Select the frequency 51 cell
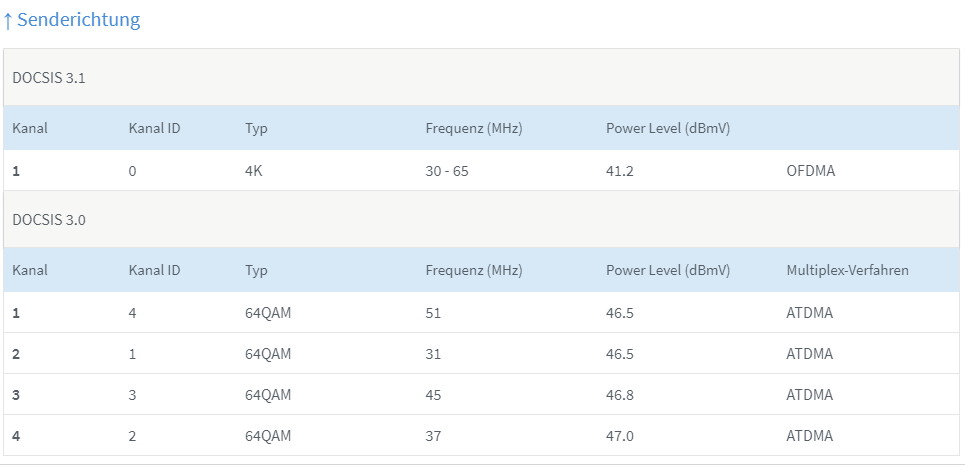The height and width of the screenshot is (469, 965). tap(433, 313)
